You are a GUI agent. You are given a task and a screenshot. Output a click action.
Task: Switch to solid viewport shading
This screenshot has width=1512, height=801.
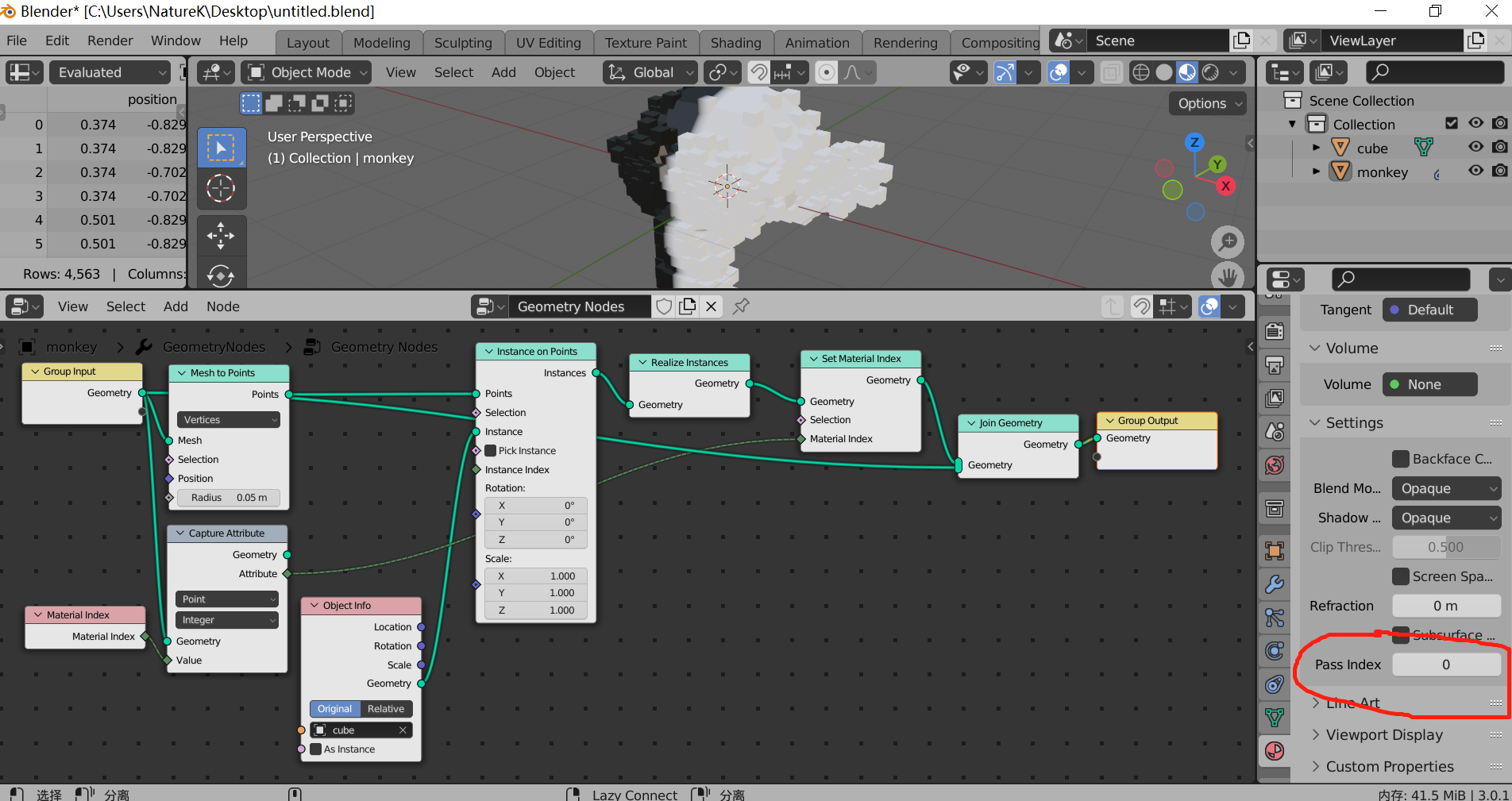coord(1164,72)
